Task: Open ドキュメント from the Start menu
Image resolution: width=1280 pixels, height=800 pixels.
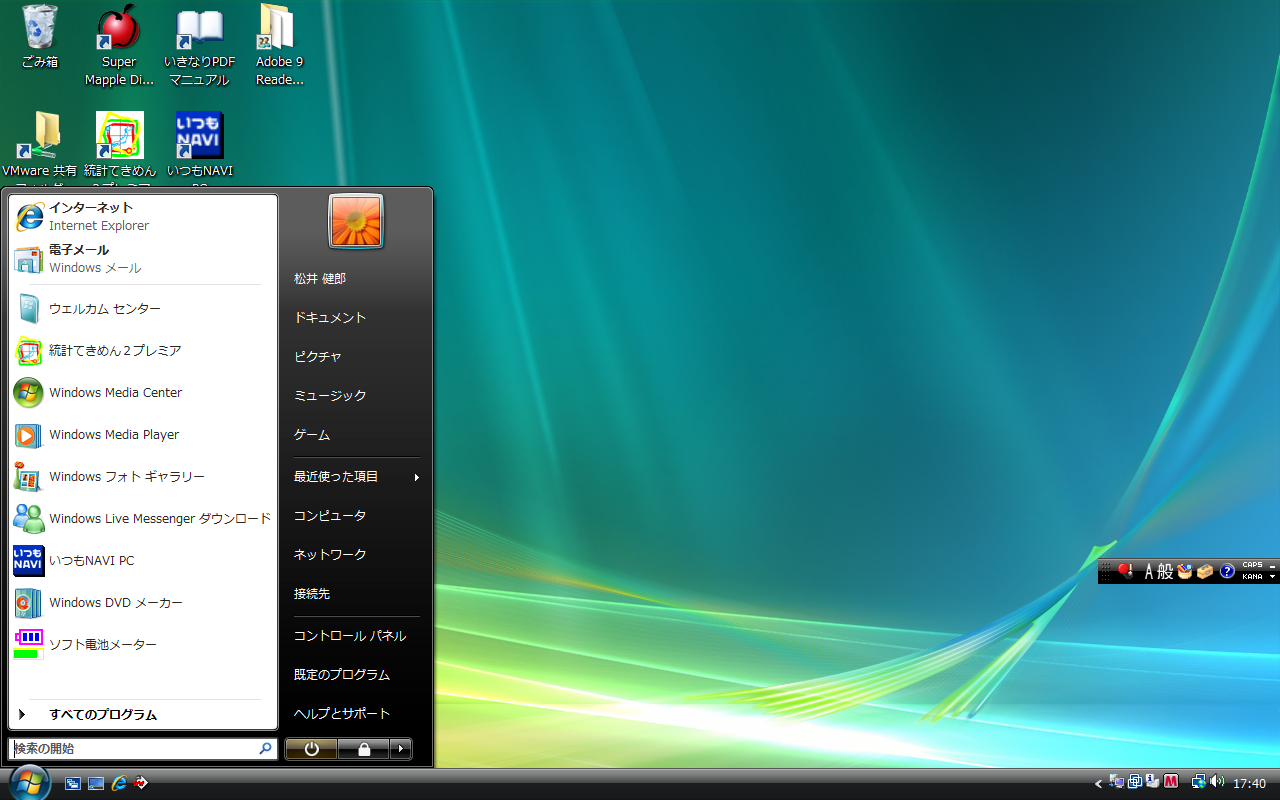Action: 356,318
